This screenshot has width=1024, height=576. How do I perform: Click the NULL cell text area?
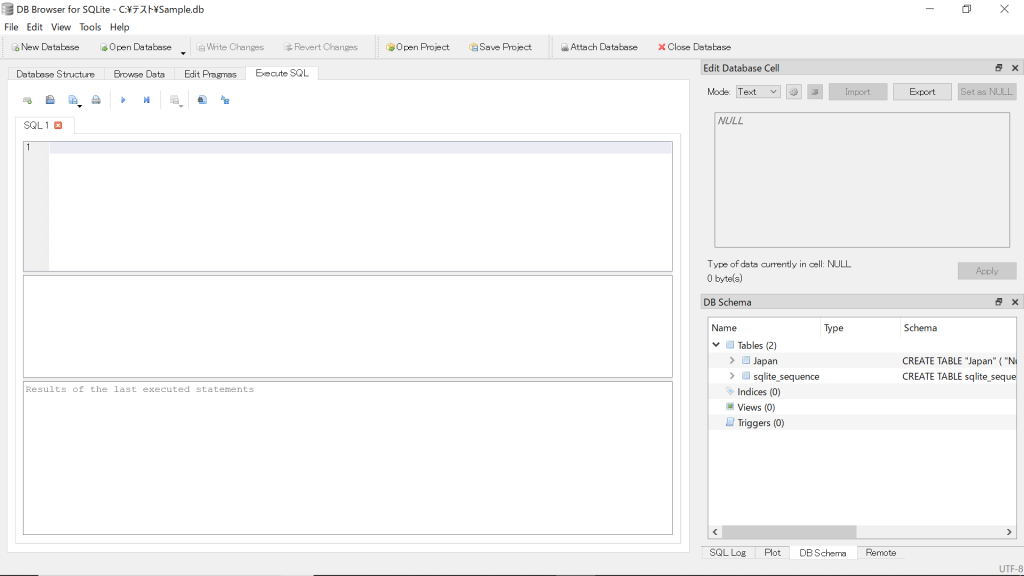tap(862, 180)
